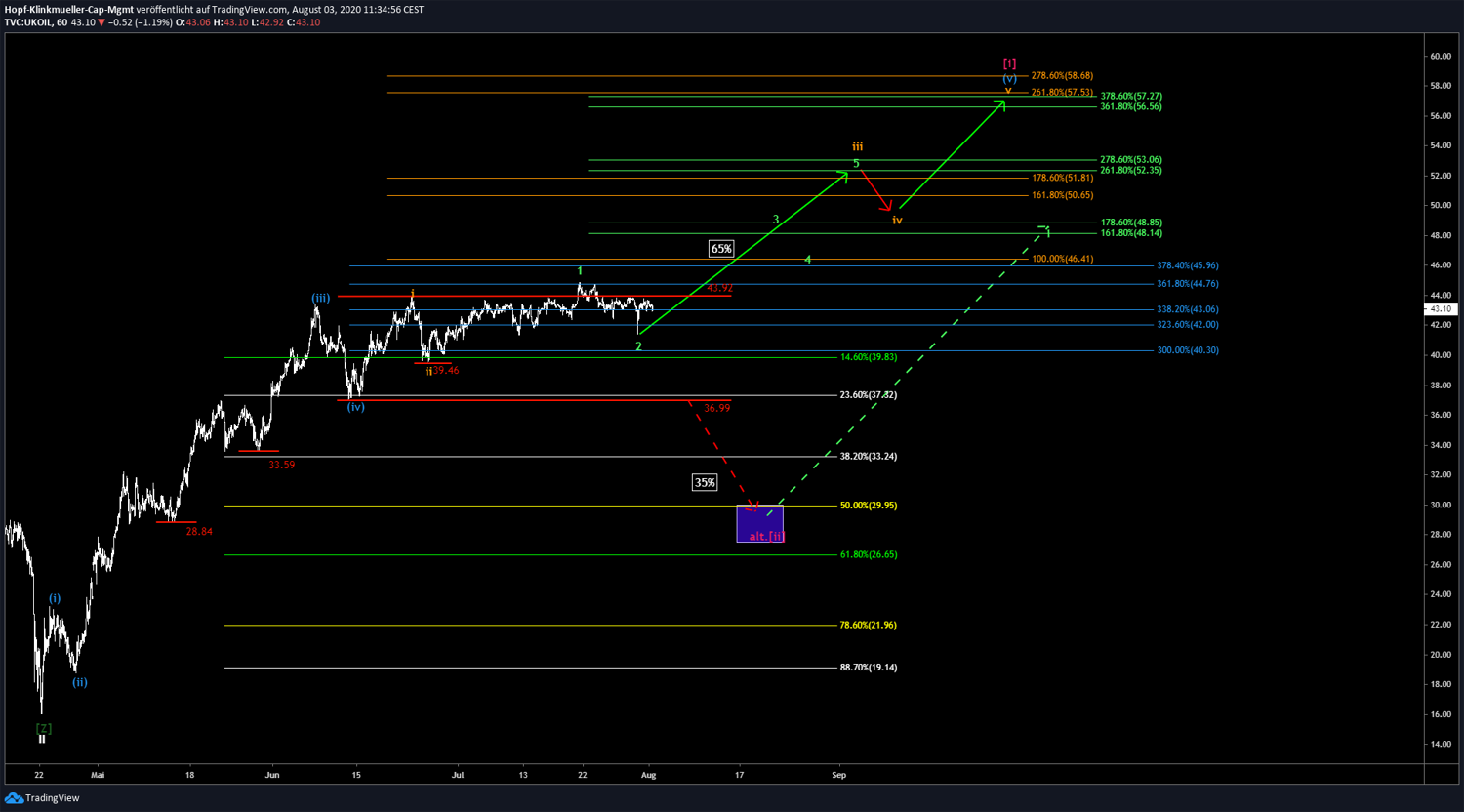
Task: Click the 261.80%(52.35) Fibonacci label
Action: [x=1131, y=170]
